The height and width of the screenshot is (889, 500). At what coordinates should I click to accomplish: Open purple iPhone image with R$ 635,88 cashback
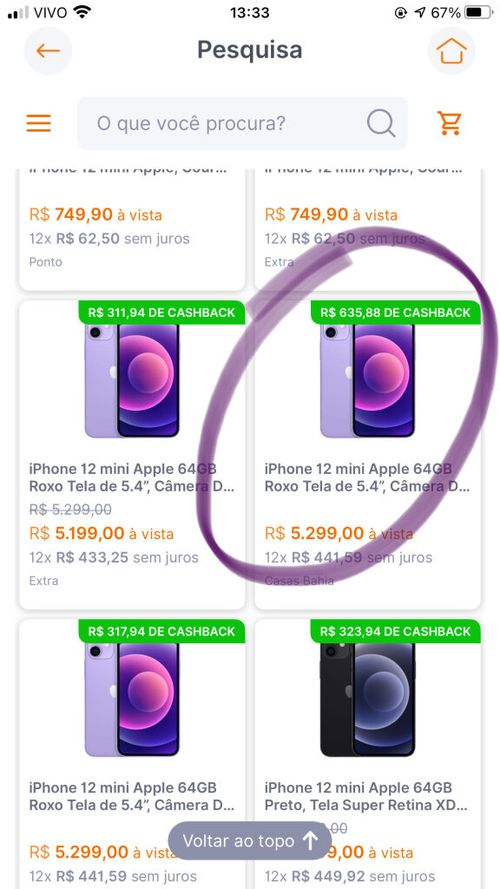point(367,380)
